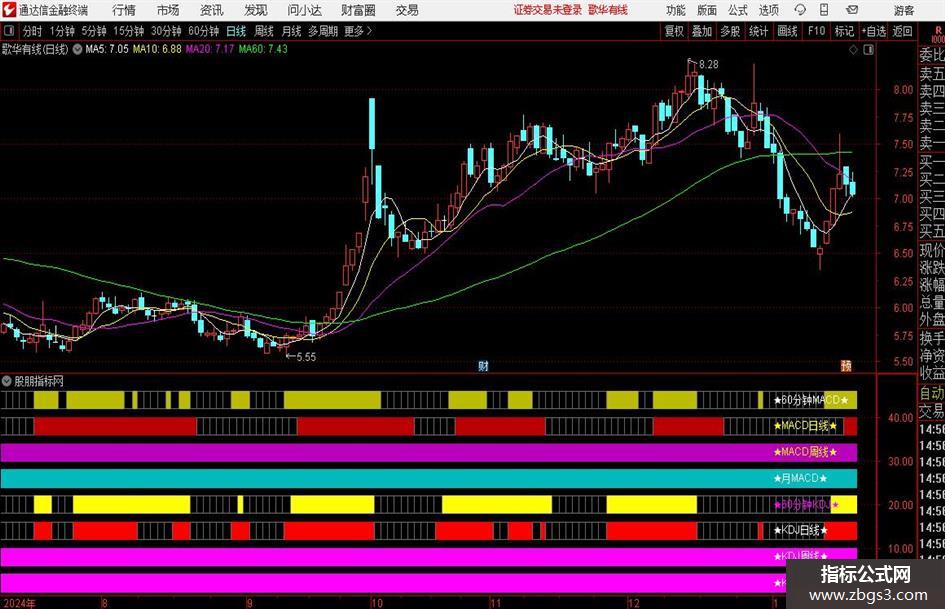Open the 交易 menu
Image resolution: width=945 pixels, height=609 pixels.
407,10
